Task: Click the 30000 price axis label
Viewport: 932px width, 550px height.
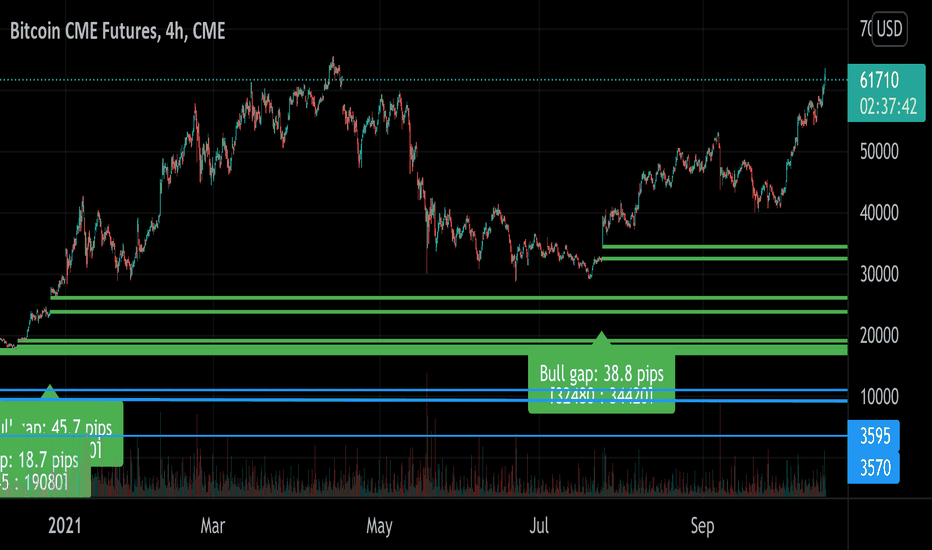Action: (879, 274)
